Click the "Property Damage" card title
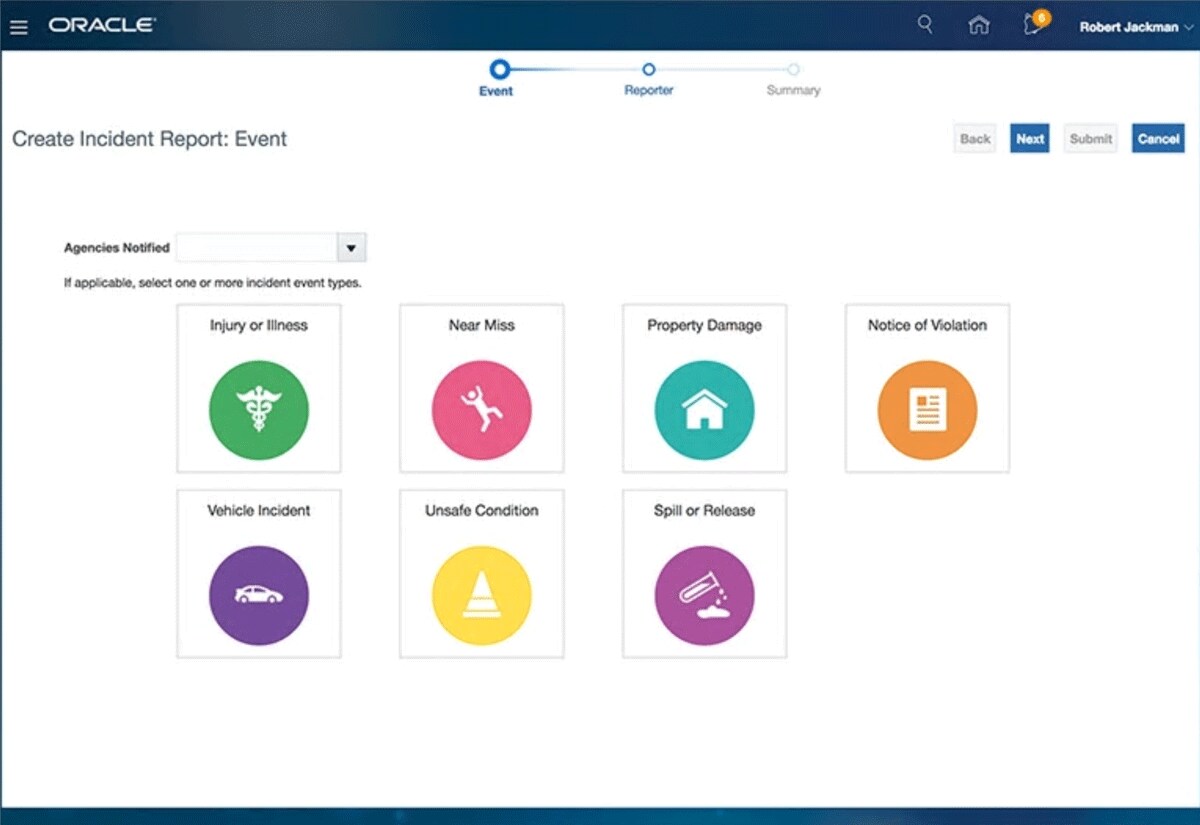 tap(705, 325)
